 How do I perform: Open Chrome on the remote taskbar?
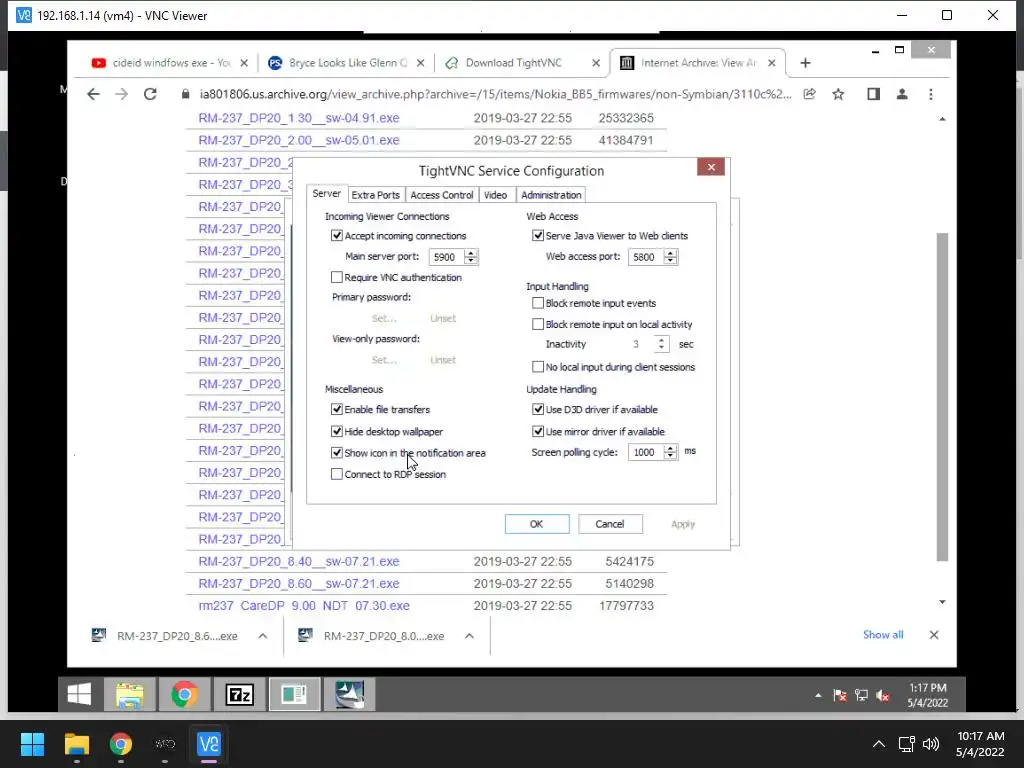click(185, 694)
